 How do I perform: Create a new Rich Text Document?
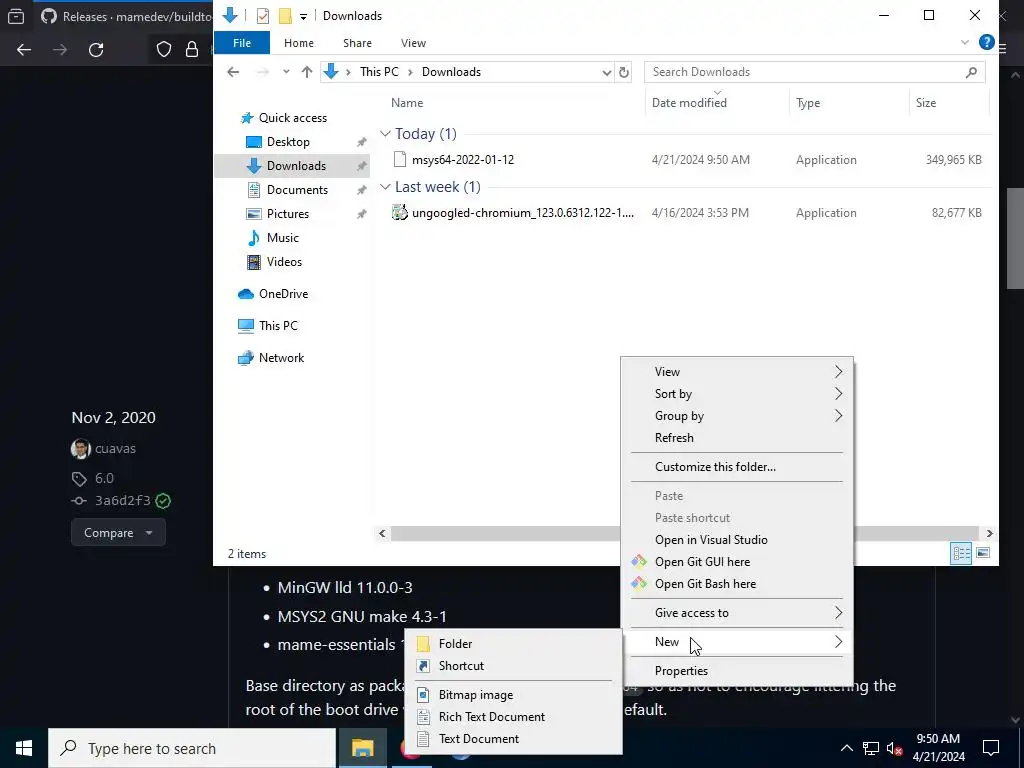coord(513,717)
